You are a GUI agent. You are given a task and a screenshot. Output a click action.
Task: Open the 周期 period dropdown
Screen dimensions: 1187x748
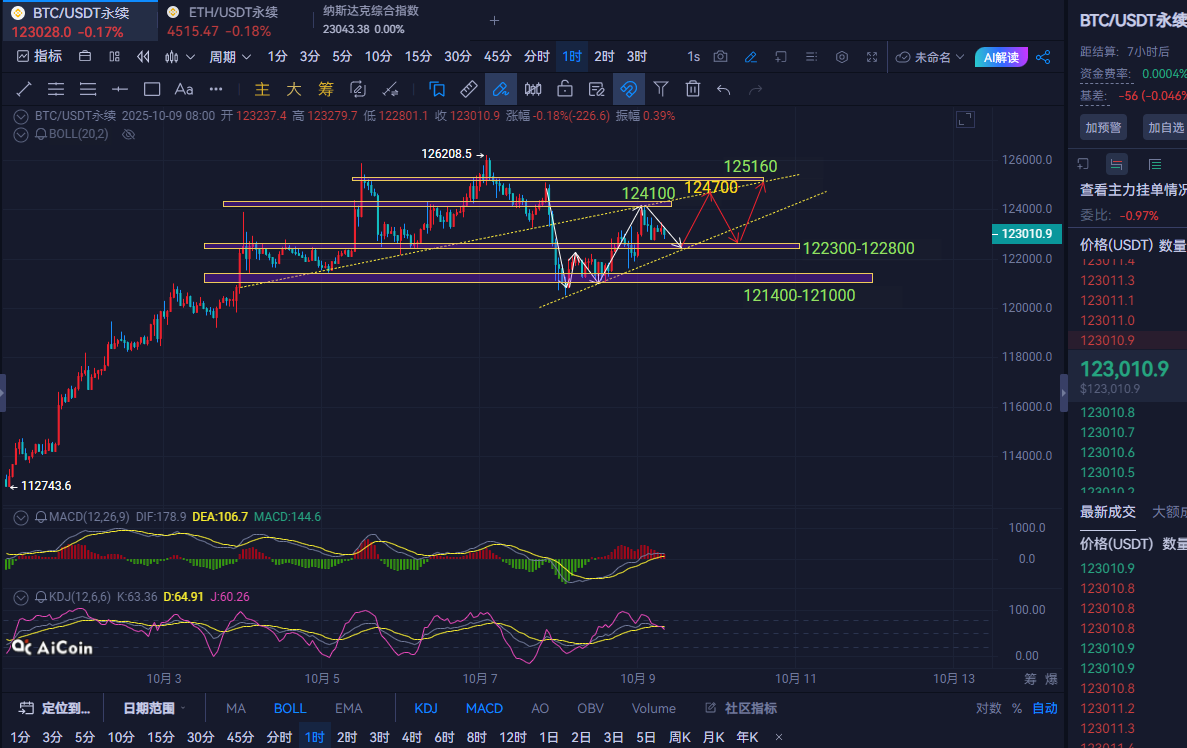coord(228,57)
